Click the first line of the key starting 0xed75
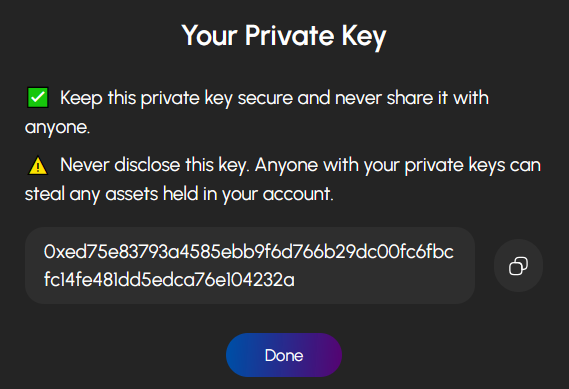The height and width of the screenshot is (389, 569). 249,251
